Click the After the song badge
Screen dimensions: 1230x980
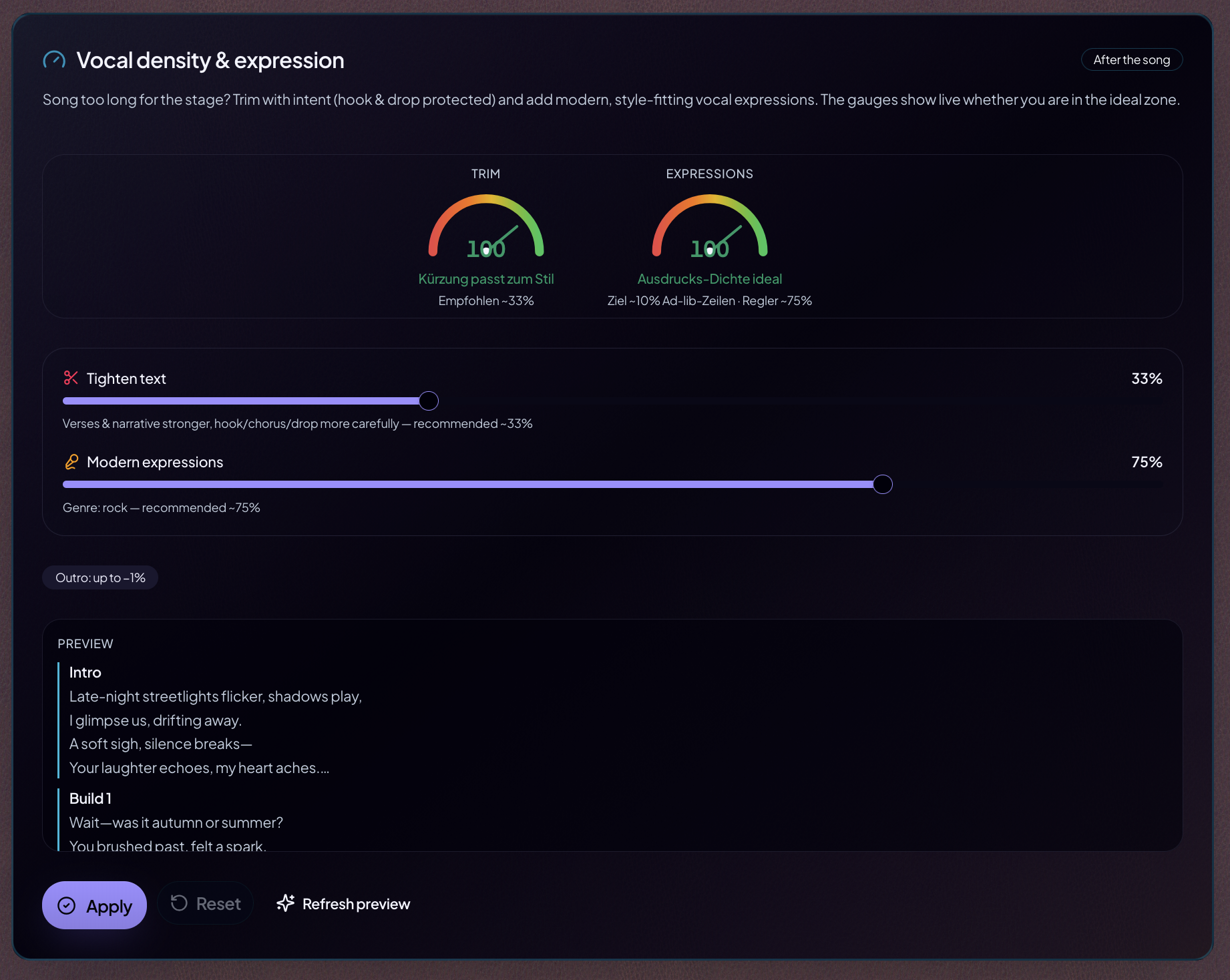(1132, 59)
